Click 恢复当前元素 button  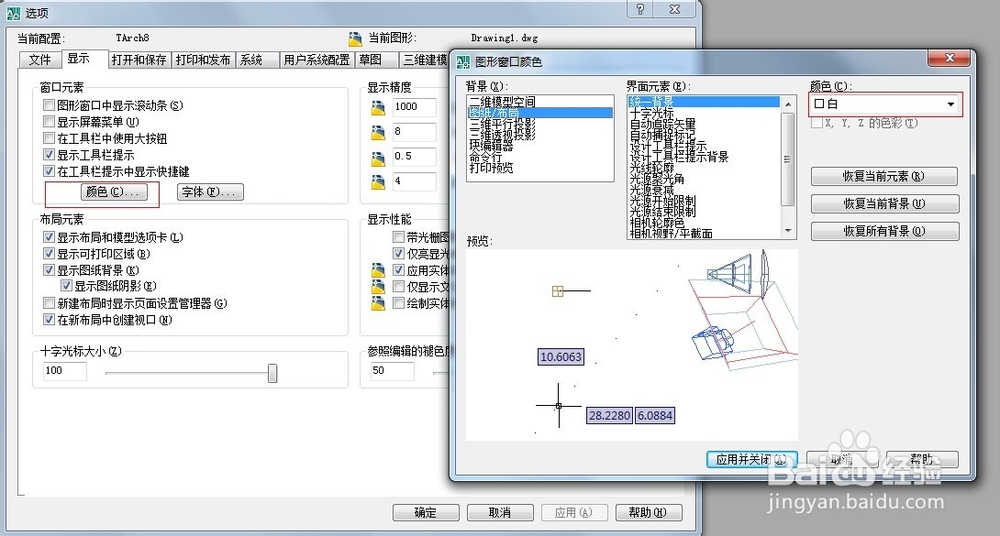pyautogui.click(x=884, y=176)
